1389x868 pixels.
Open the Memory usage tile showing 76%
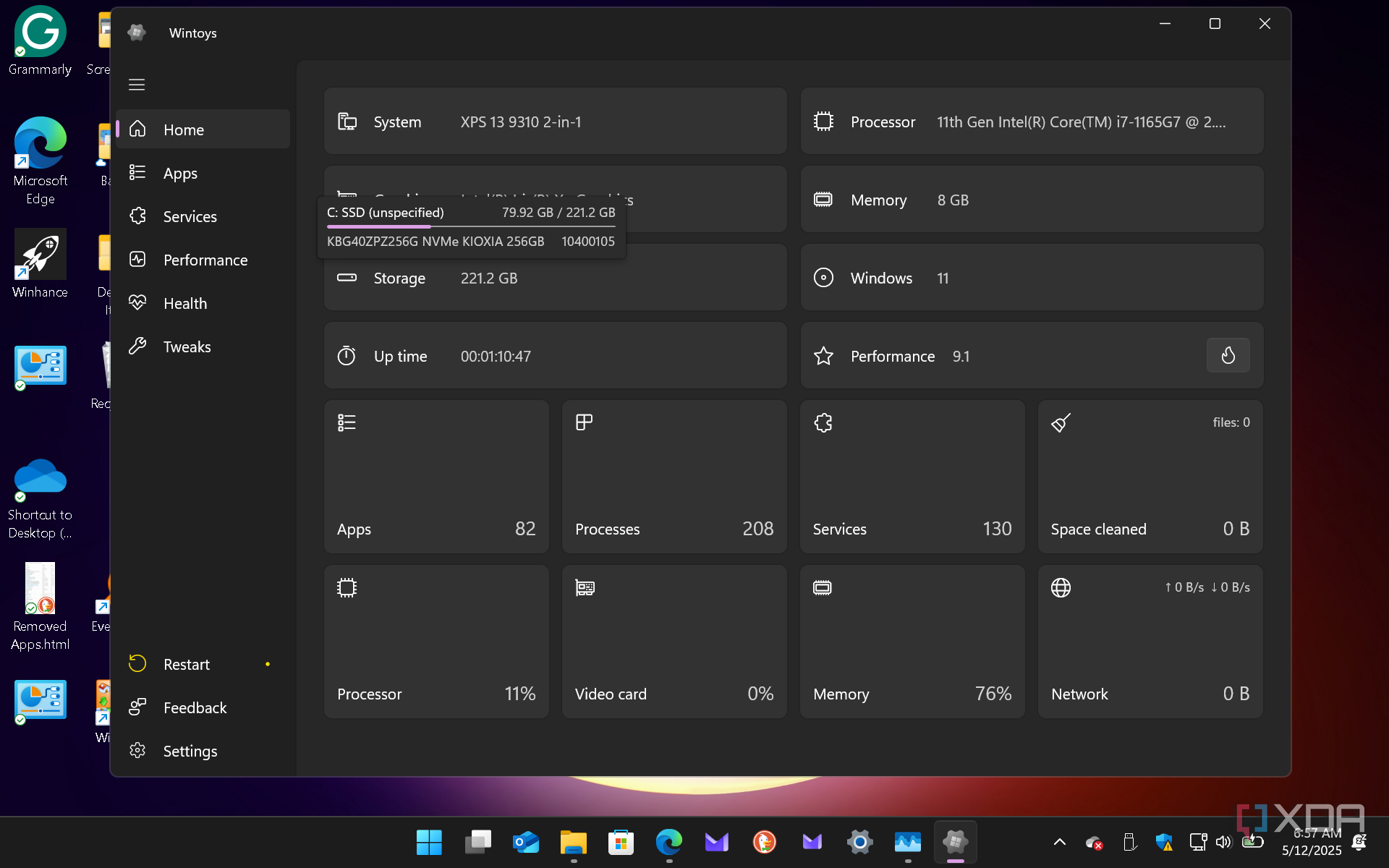tap(912, 642)
